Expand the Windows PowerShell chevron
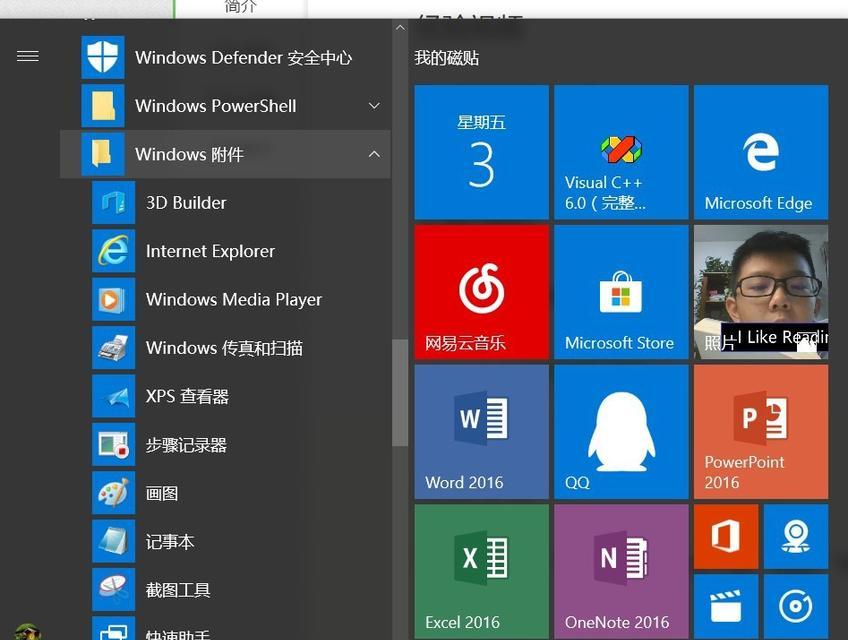 point(374,105)
